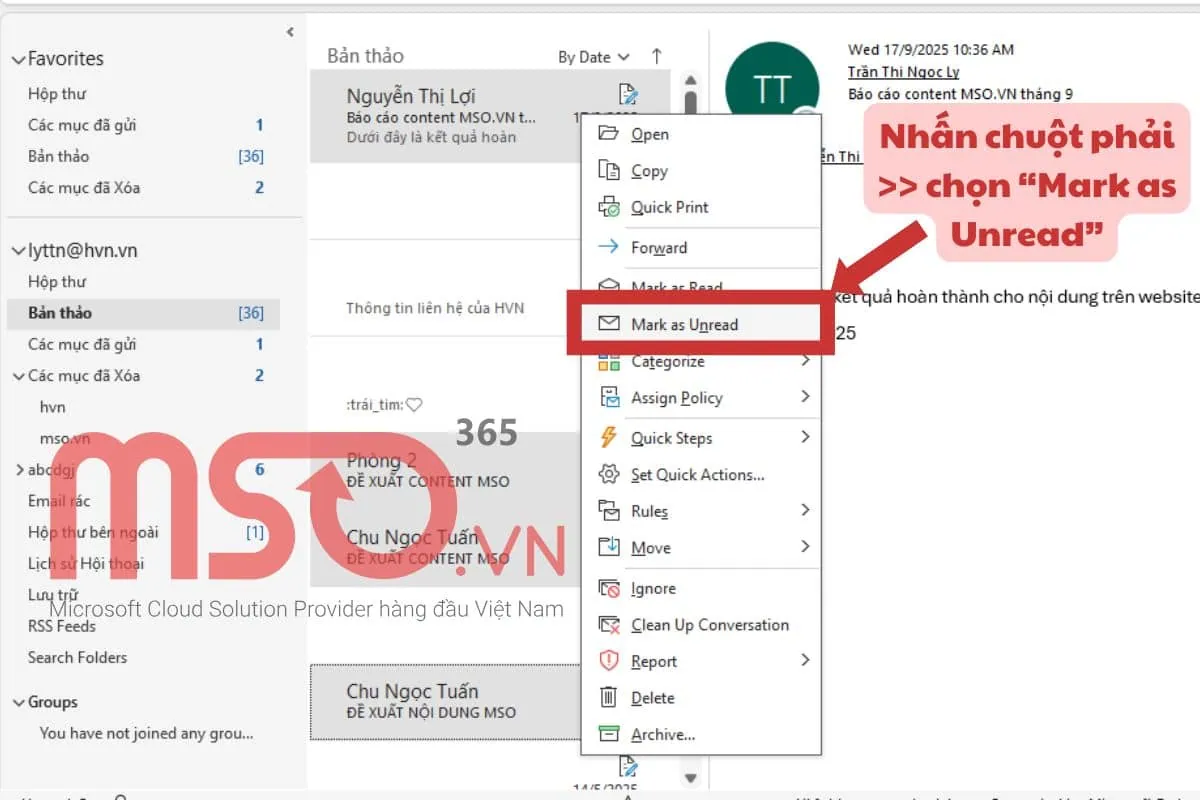The image size is (1200, 800).
Task: Open the RSS Feeds folder
Action: click(x=62, y=626)
